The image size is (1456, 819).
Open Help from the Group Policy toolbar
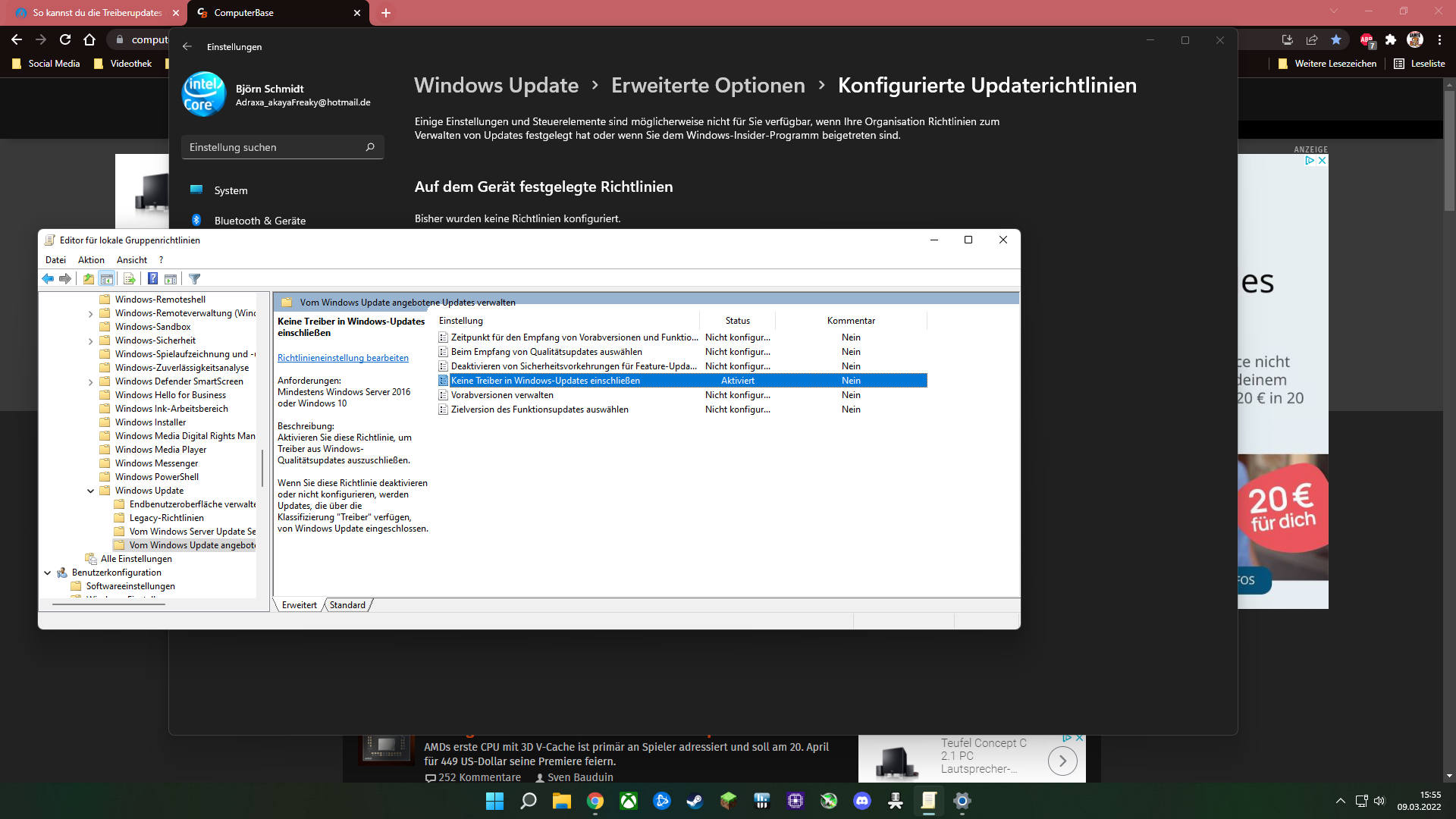click(152, 279)
